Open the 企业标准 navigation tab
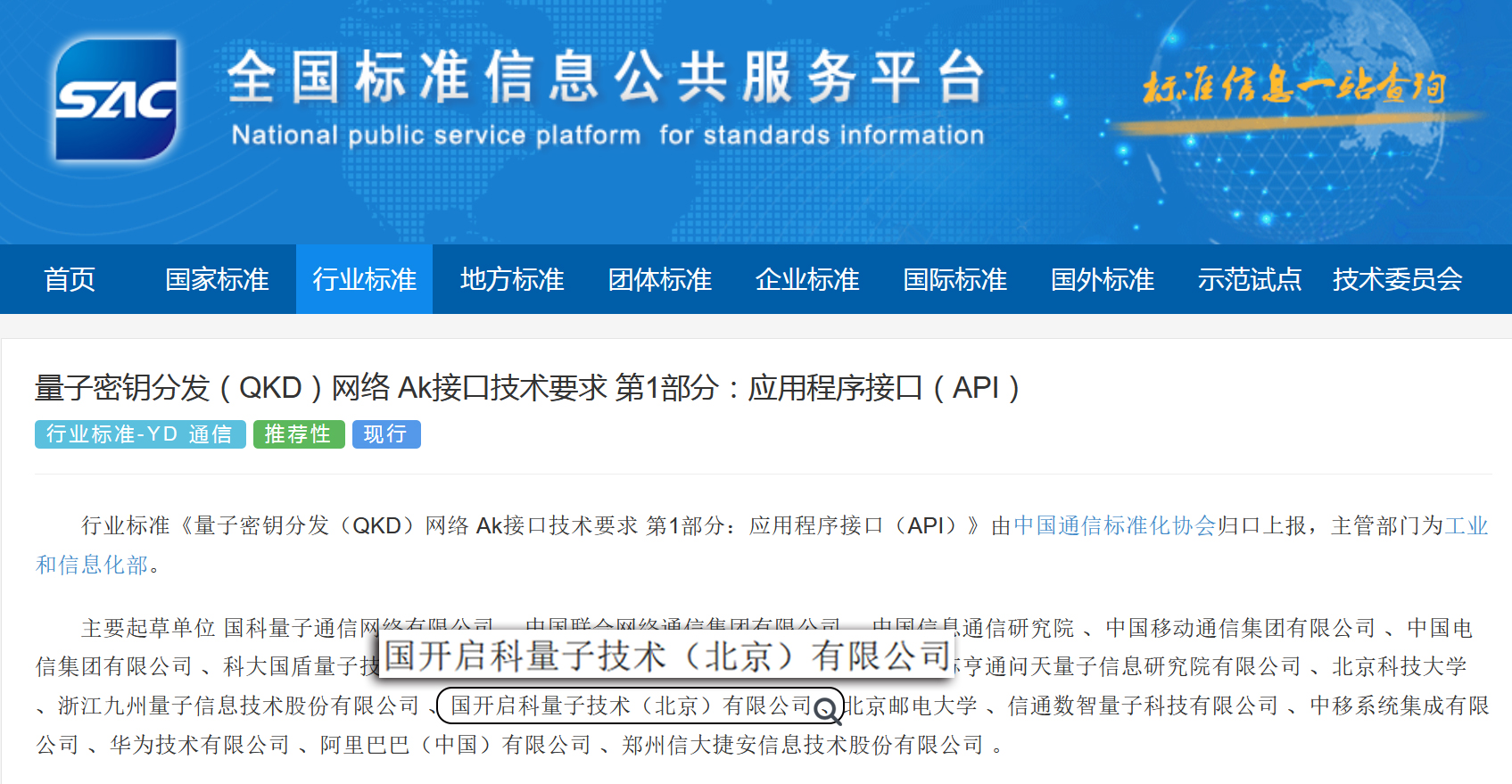Screen dimensions: 1512x784 click(x=807, y=279)
